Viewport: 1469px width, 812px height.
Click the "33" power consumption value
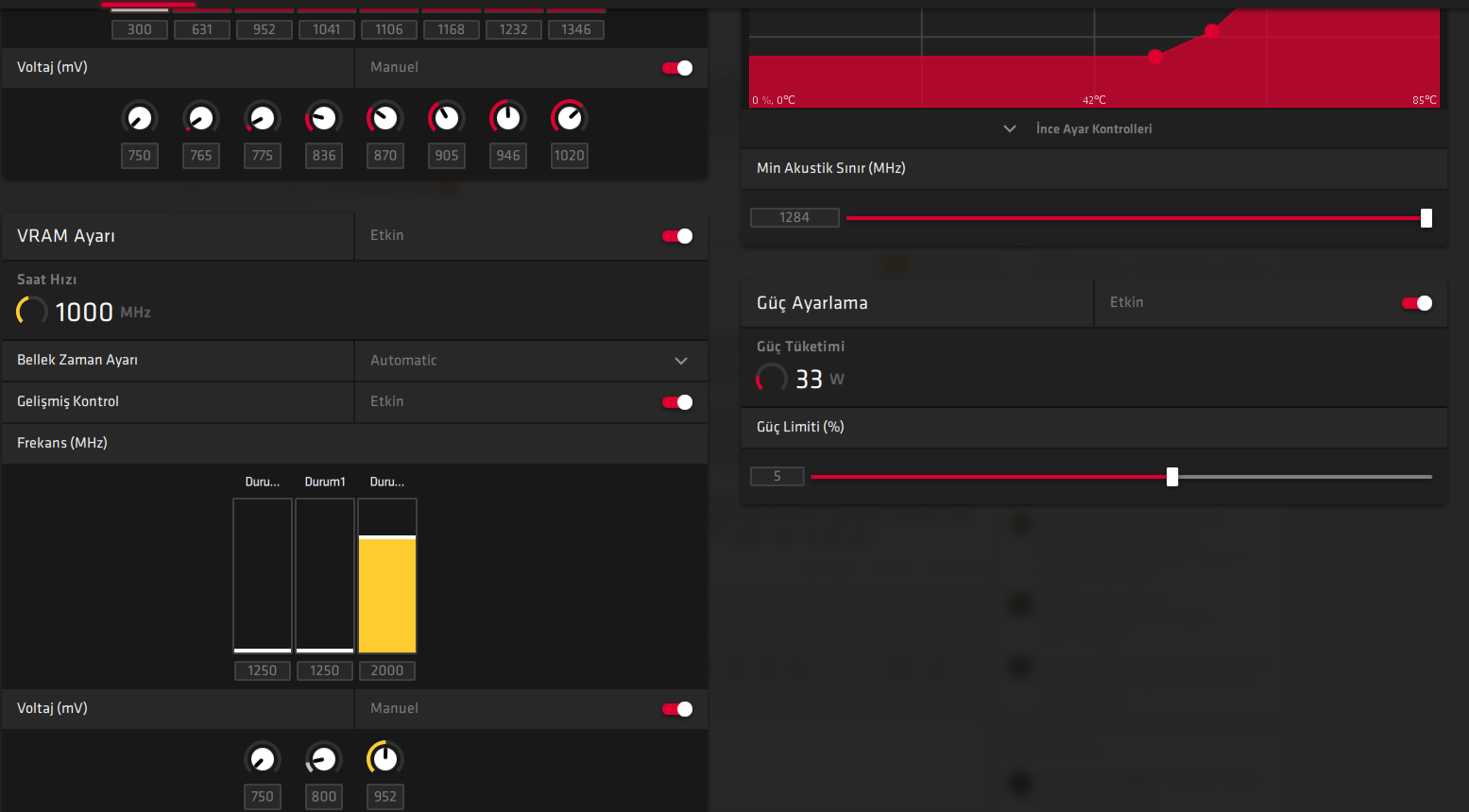coord(809,379)
